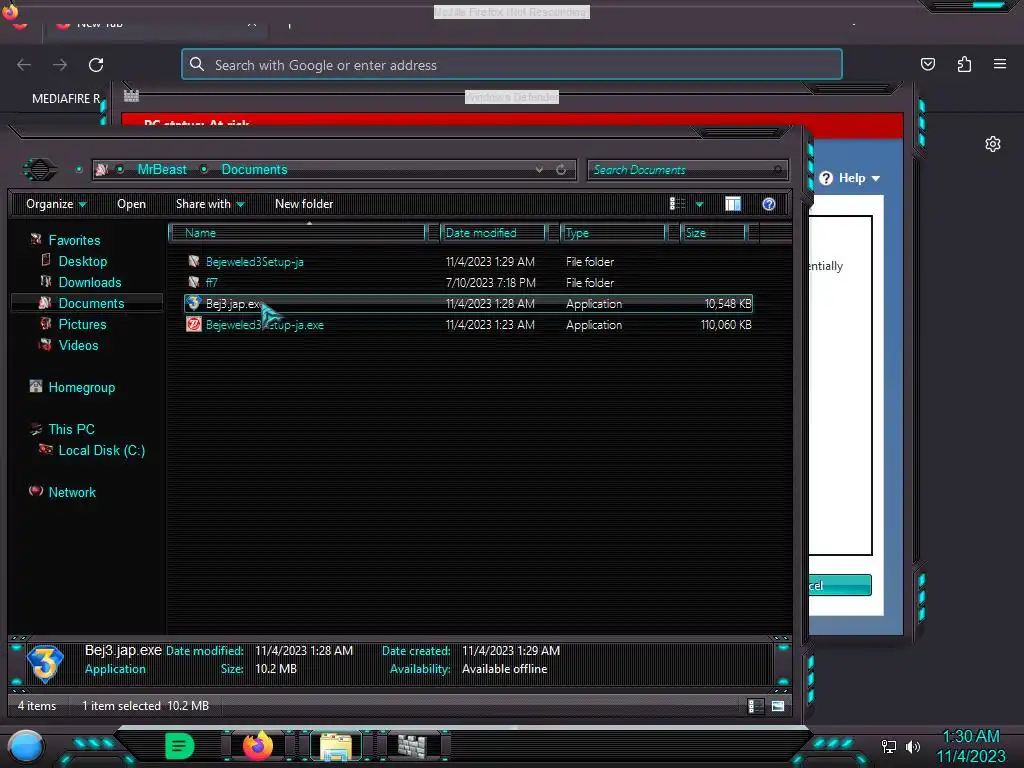Sort by Name column
Image resolution: width=1024 pixels, height=768 pixels.
point(297,233)
